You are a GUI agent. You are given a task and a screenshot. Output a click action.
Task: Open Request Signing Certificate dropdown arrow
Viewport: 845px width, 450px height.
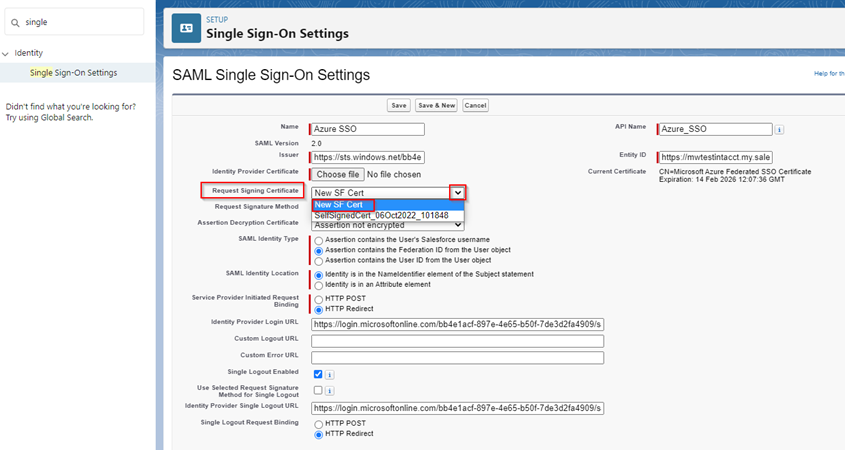(x=458, y=192)
